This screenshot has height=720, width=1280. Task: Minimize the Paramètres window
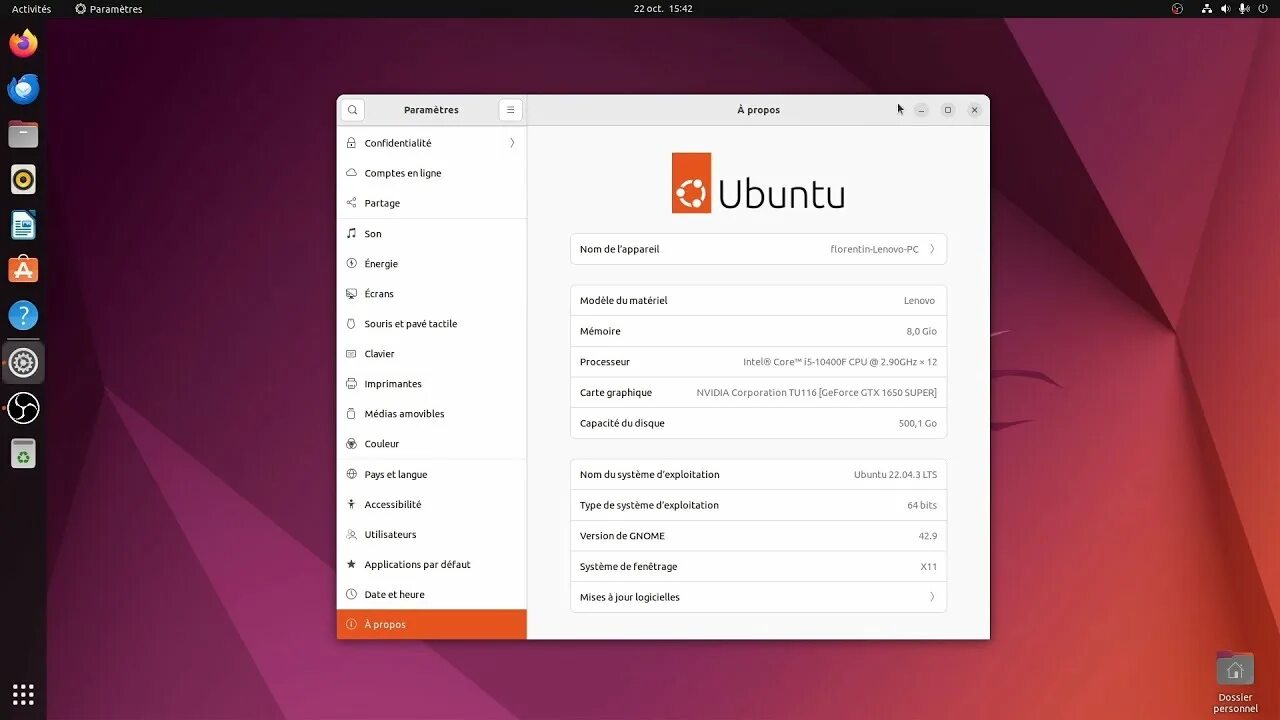pyautogui.click(x=921, y=110)
